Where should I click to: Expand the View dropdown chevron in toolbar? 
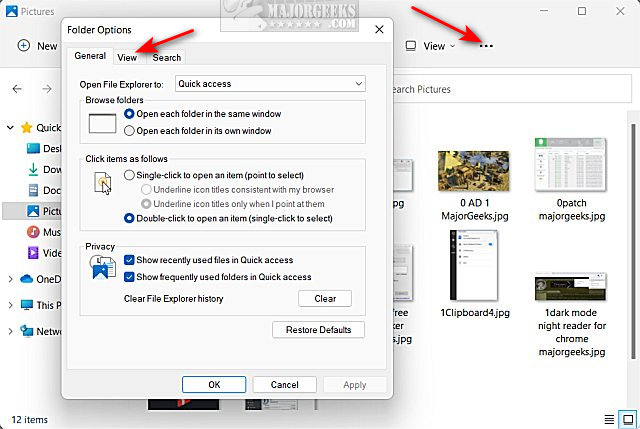(x=452, y=46)
